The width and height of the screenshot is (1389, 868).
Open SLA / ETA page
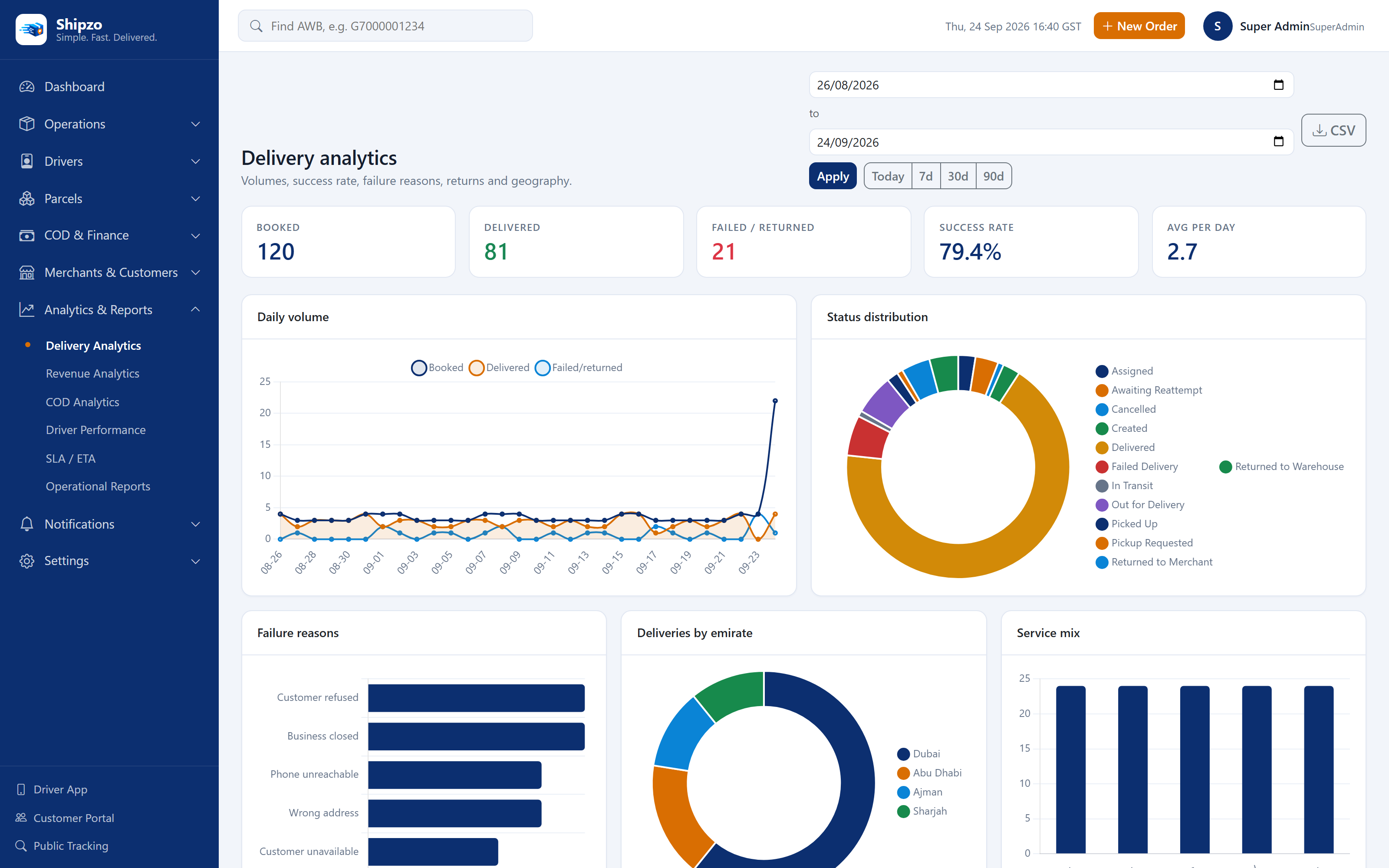tap(71, 459)
